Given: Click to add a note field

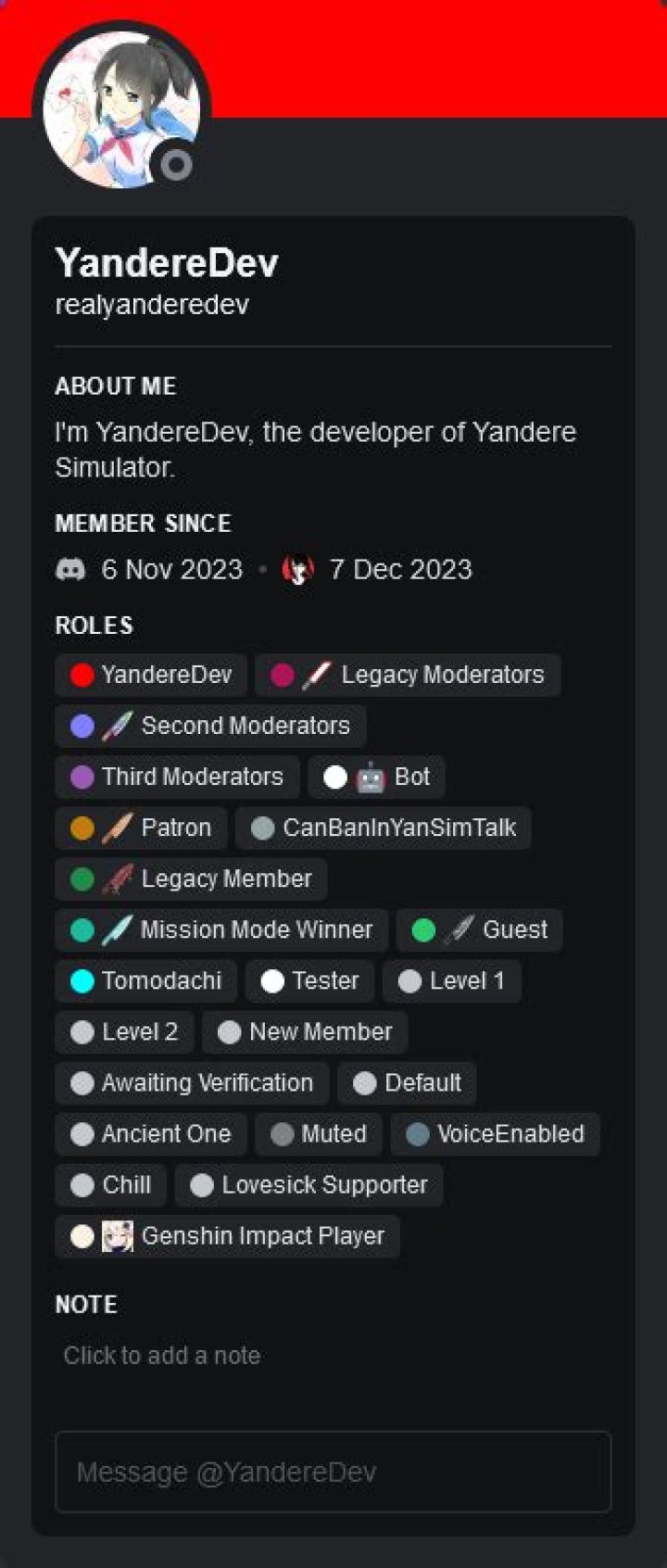Looking at the screenshot, I should click(x=162, y=1355).
